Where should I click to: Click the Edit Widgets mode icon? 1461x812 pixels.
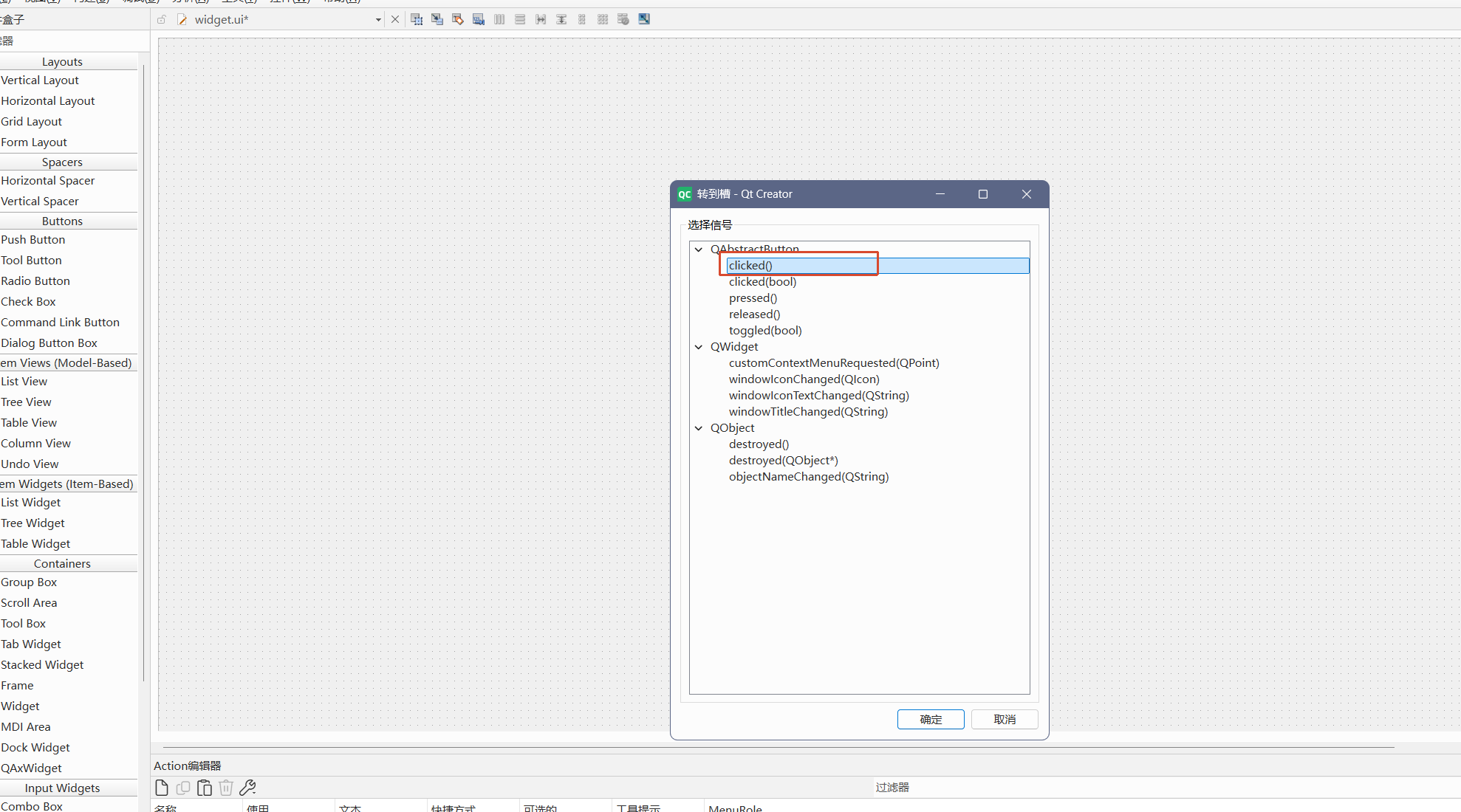coord(417,19)
